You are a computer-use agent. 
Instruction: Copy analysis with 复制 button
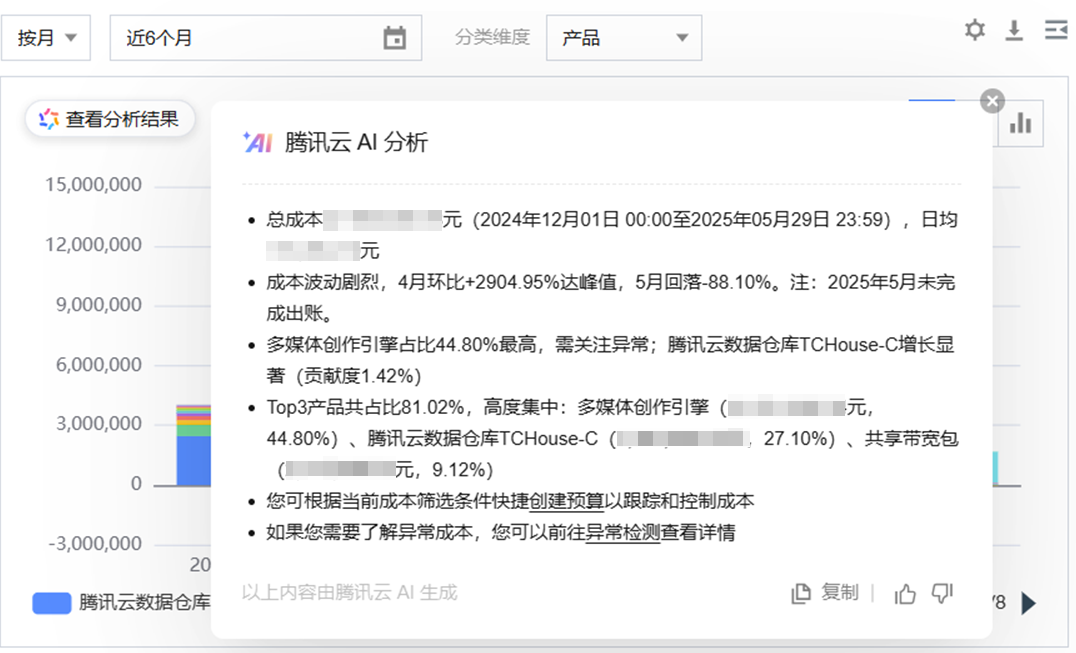[825, 593]
